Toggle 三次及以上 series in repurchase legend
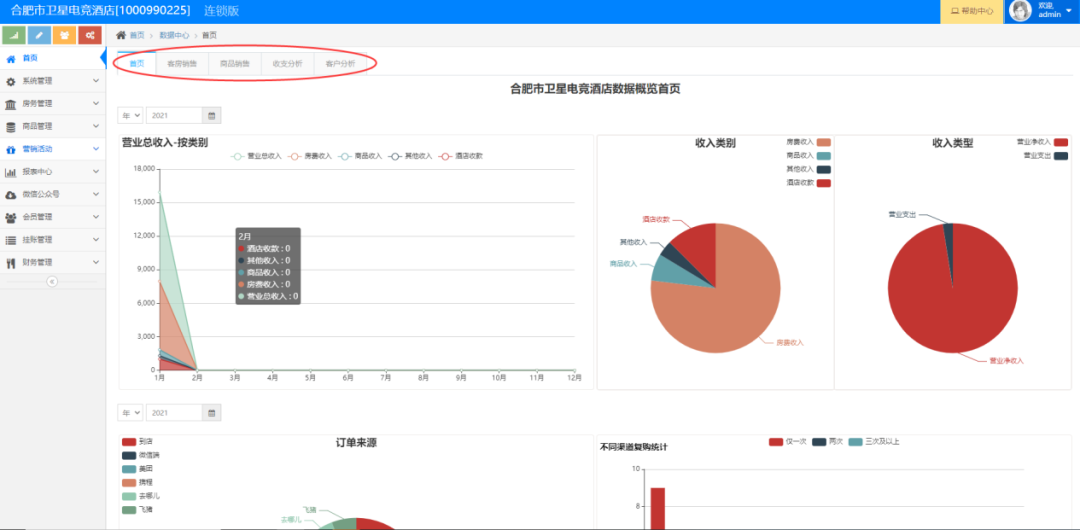The height and width of the screenshot is (530, 1080). tap(874, 442)
